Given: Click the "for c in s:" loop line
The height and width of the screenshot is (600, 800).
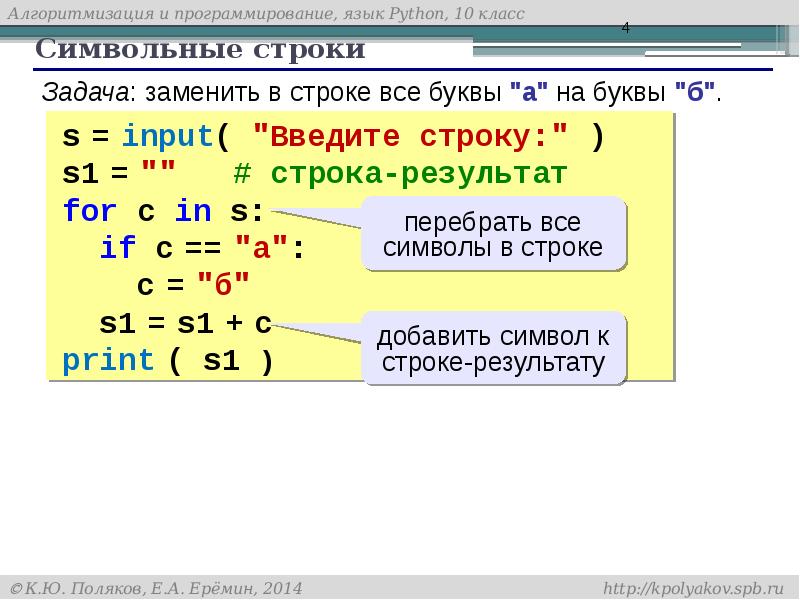Looking at the screenshot, I should tap(163, 211).
